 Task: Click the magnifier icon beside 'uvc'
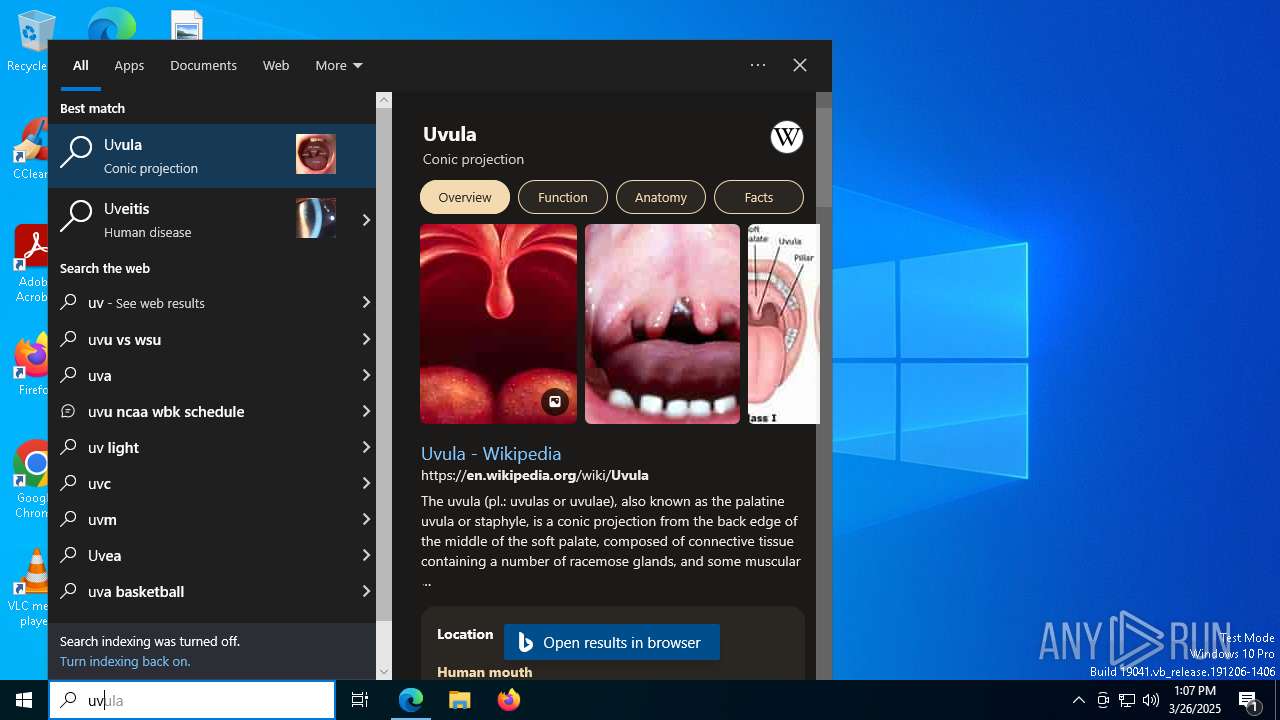tap(69, 483)
